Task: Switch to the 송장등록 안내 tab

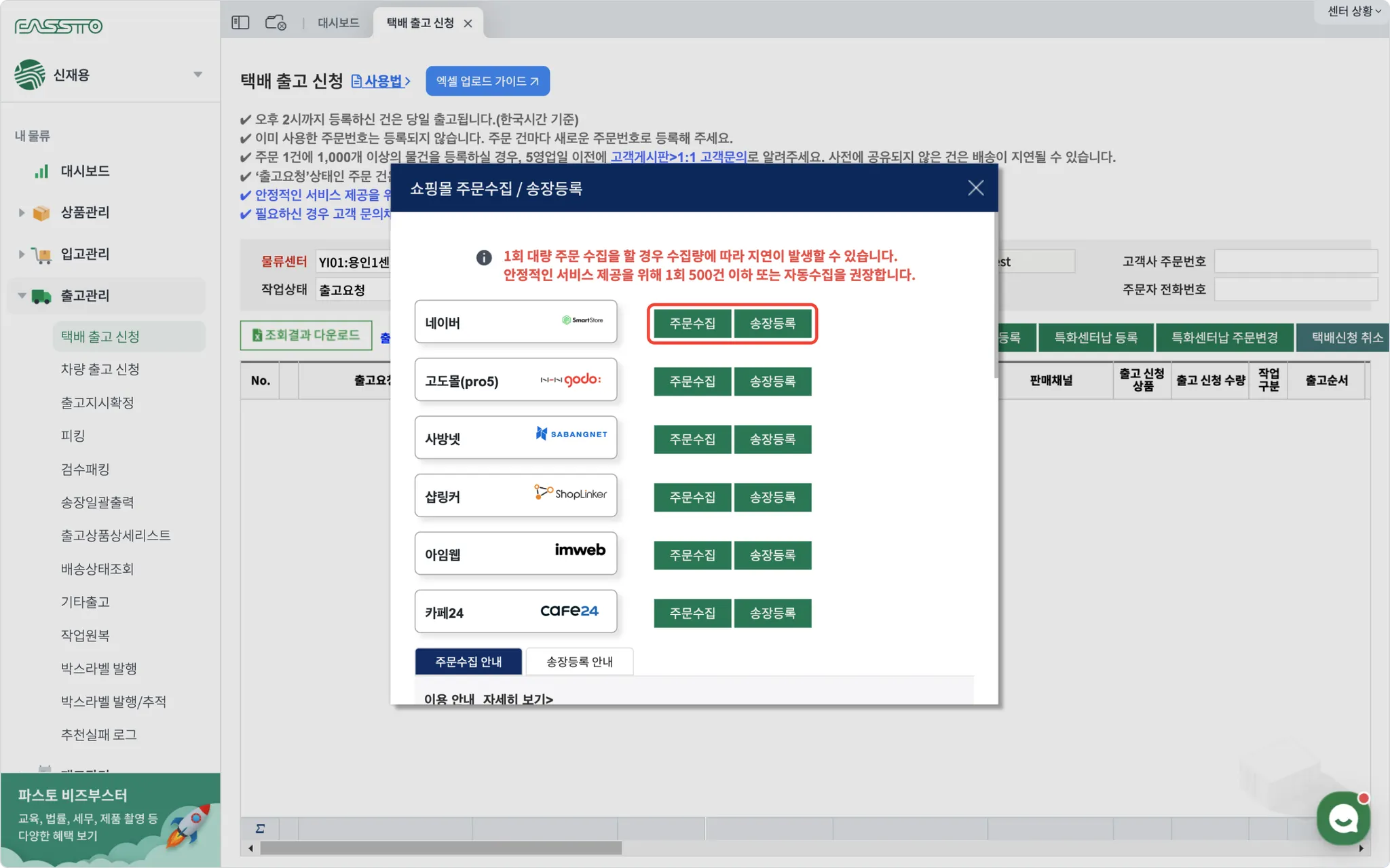Action: pos(579,662)
